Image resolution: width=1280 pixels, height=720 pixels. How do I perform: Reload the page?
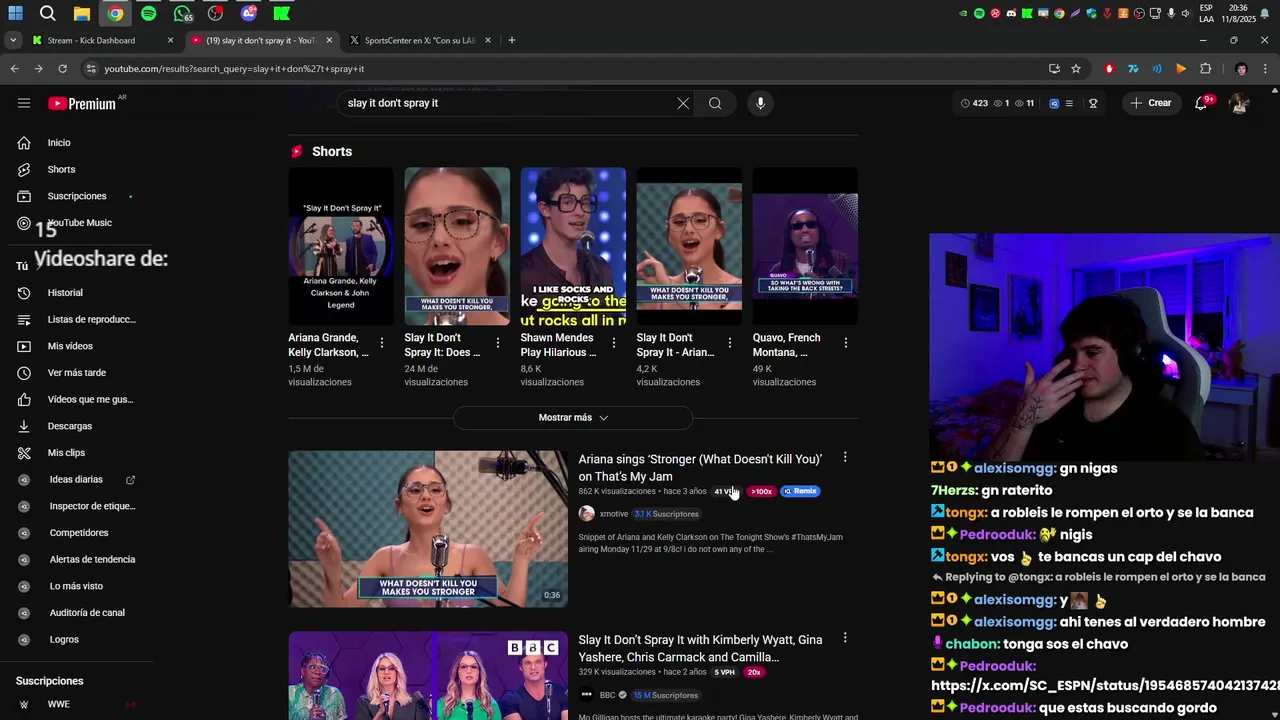pos(62,69)
